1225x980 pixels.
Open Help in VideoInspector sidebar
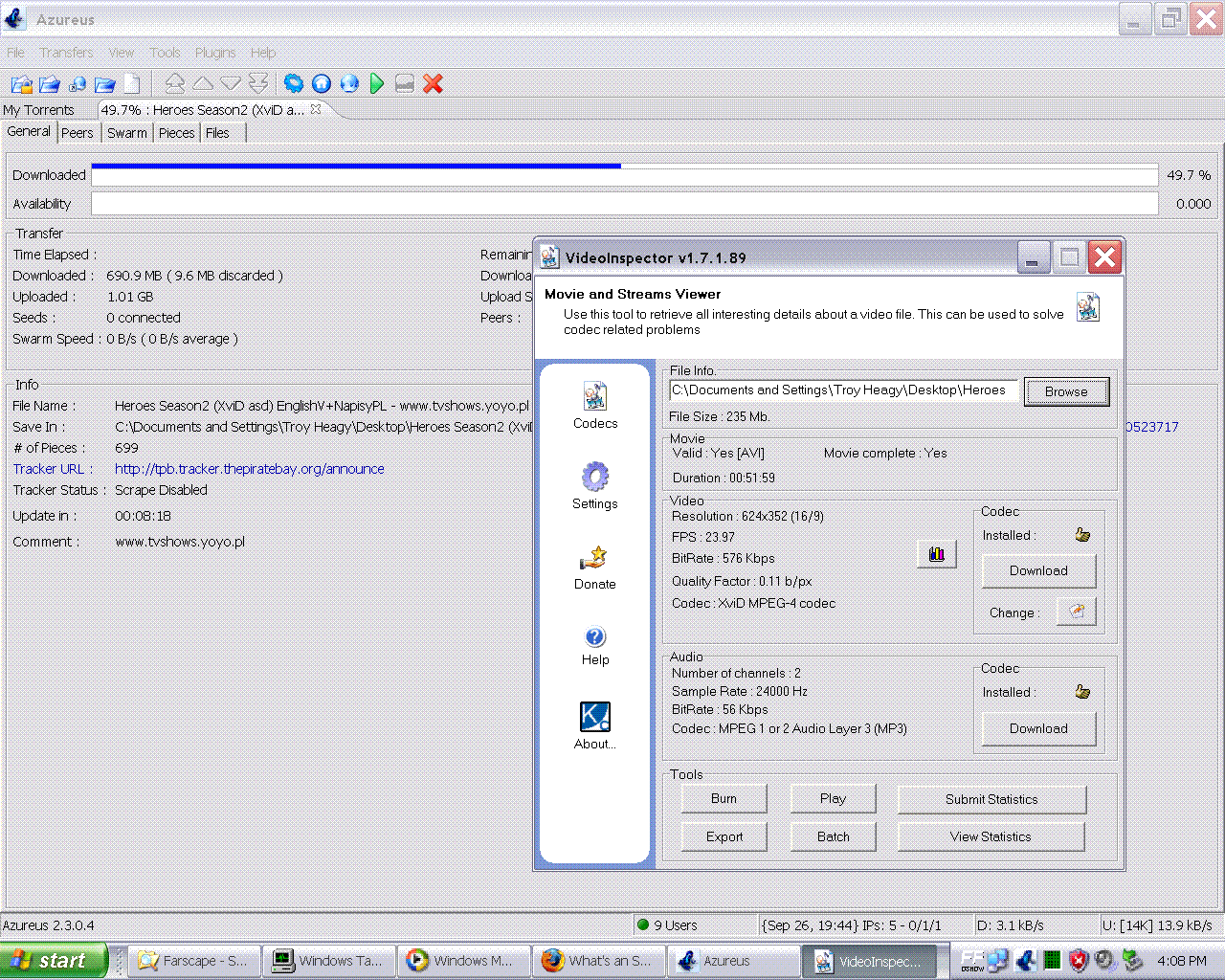(595, 646)
